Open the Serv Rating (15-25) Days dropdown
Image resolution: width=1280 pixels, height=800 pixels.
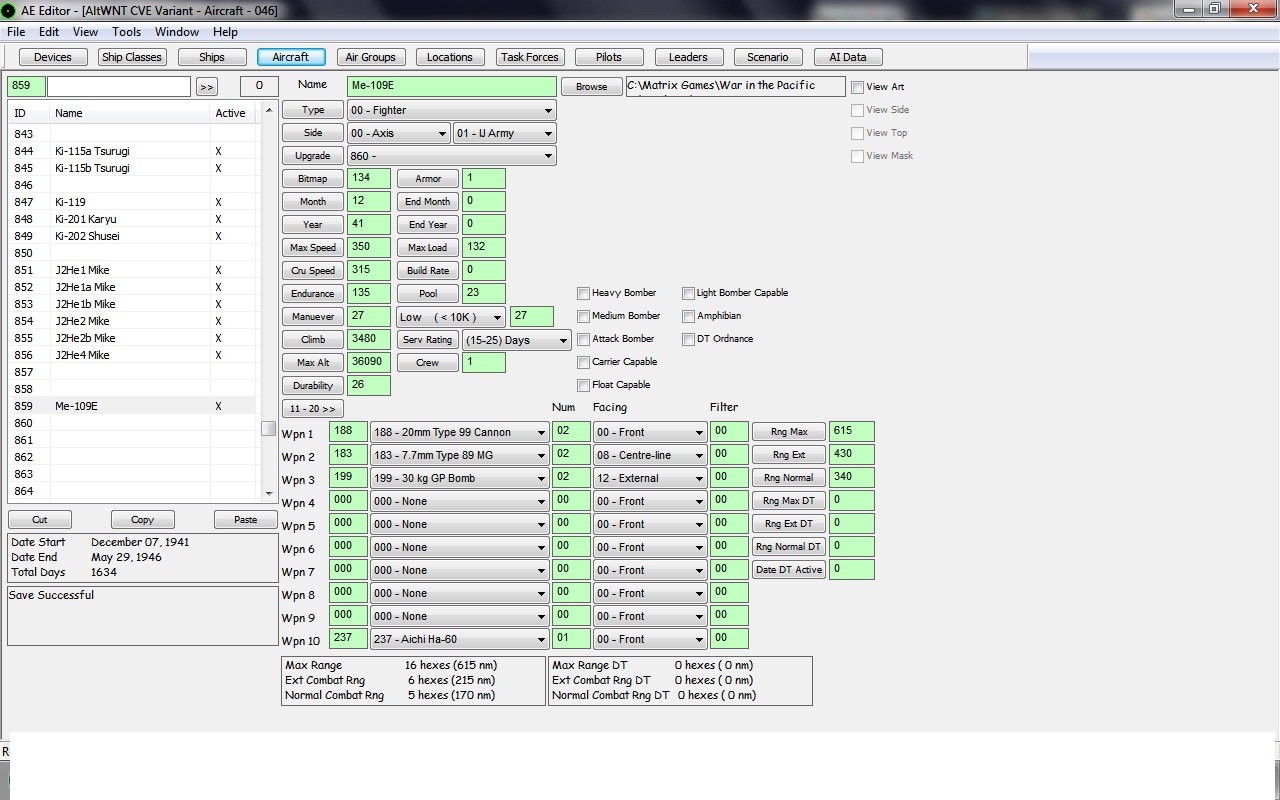[x=516, y=340]
